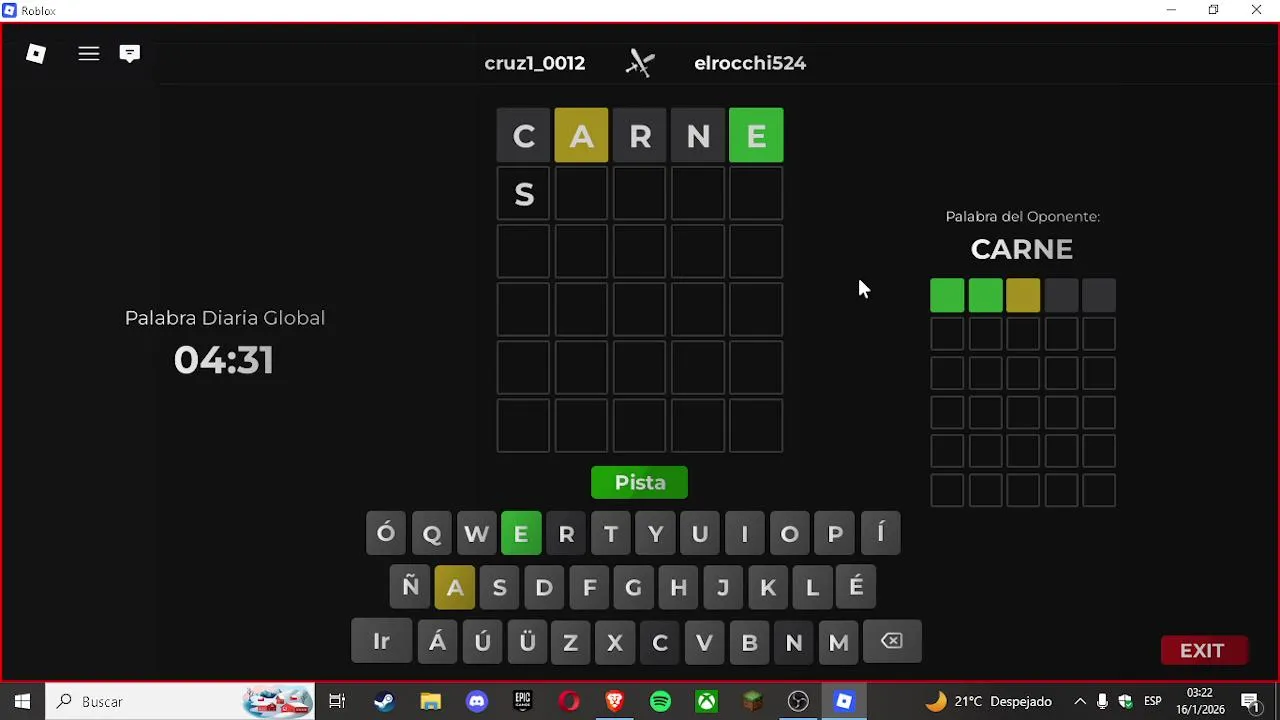Open the Roblox logo menu

[36, 54]
